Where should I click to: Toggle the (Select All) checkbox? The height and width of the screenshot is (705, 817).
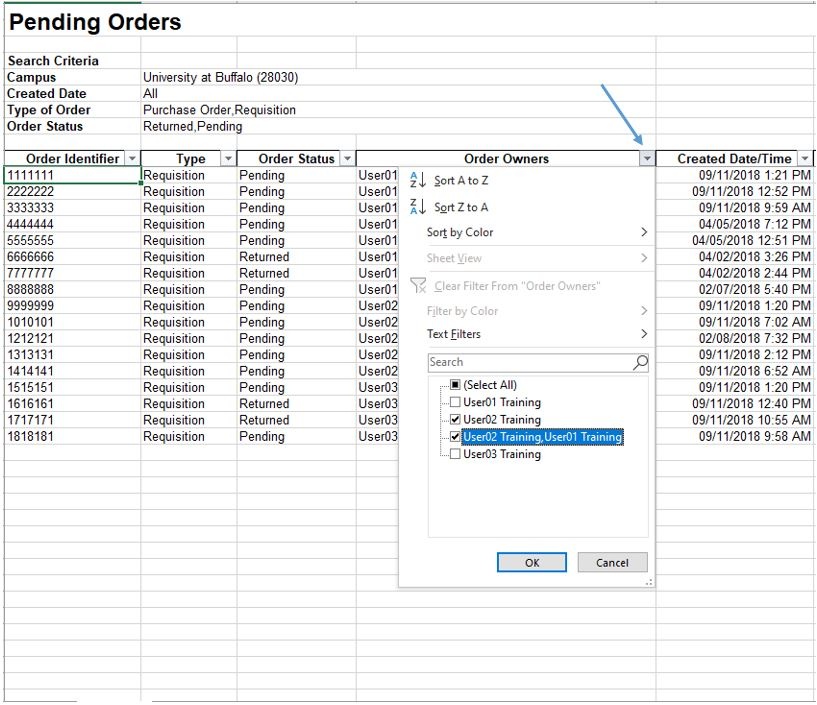pyautogui.click(x=456, y=385)
